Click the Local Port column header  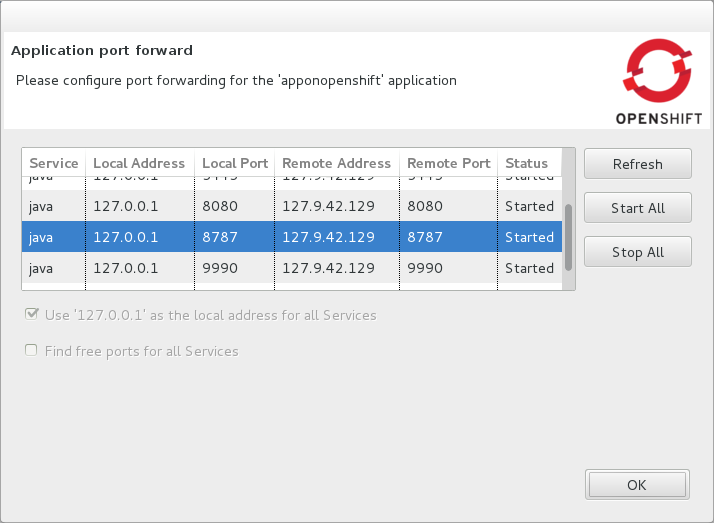coord(235,163)
